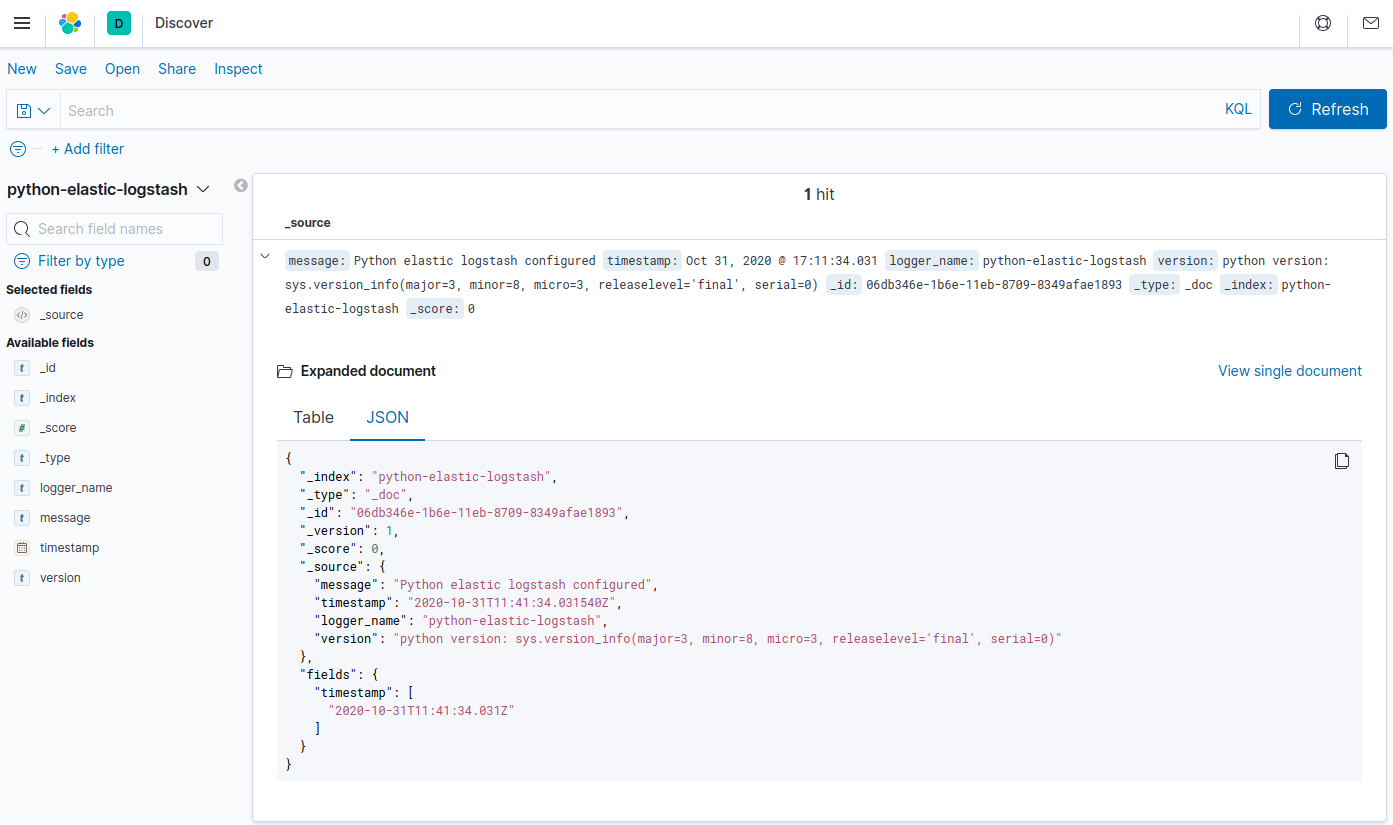The width and height of the screenshot is (1393, 825).
Task: Click "2020-10-31T11:41:34.031Z" fields value
Action: (421, 711)
